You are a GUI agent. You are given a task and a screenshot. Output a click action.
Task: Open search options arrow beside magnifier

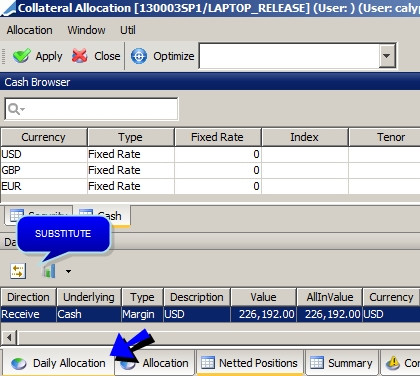23,109
